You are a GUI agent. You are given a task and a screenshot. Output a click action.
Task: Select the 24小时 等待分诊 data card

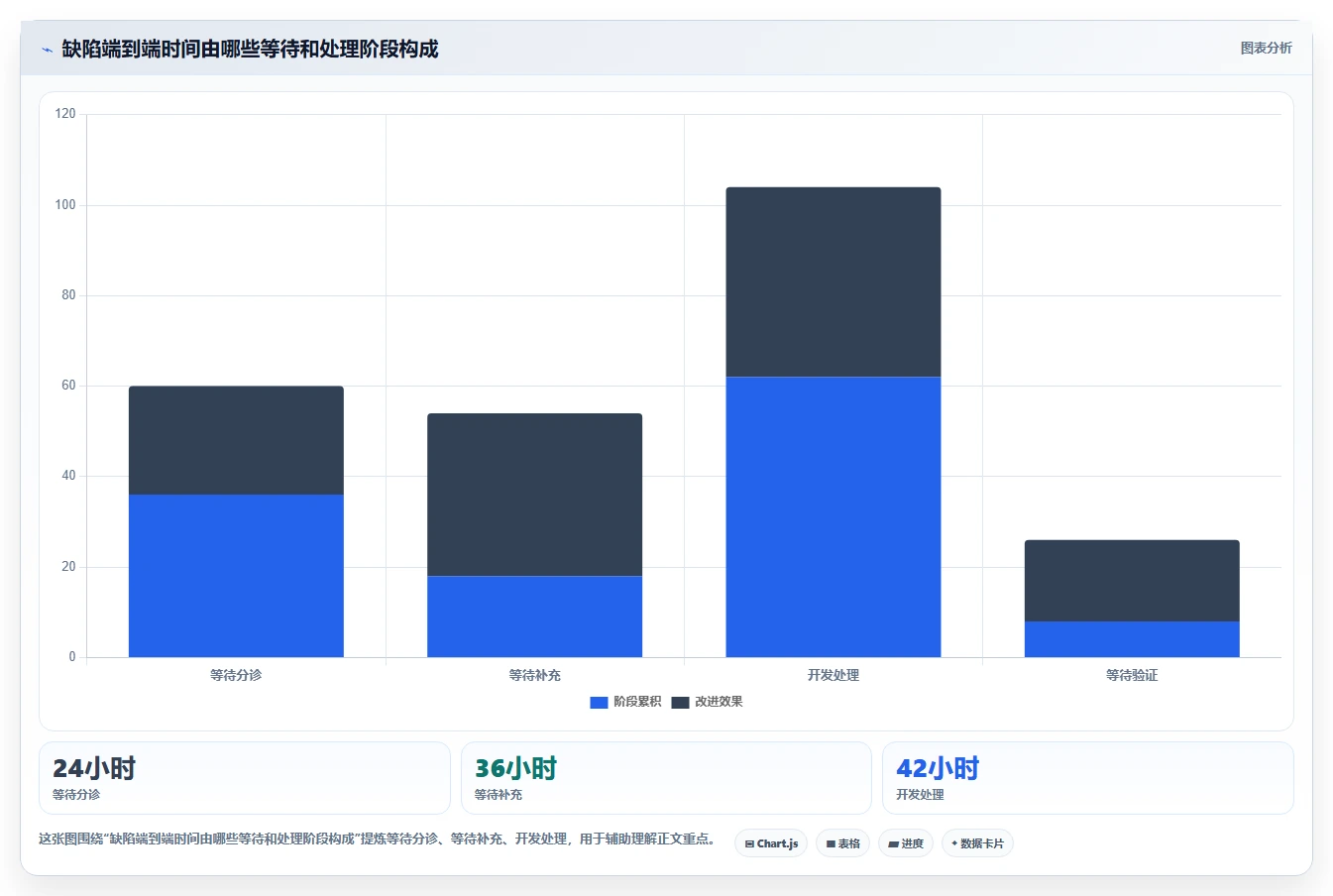(245, 778)
